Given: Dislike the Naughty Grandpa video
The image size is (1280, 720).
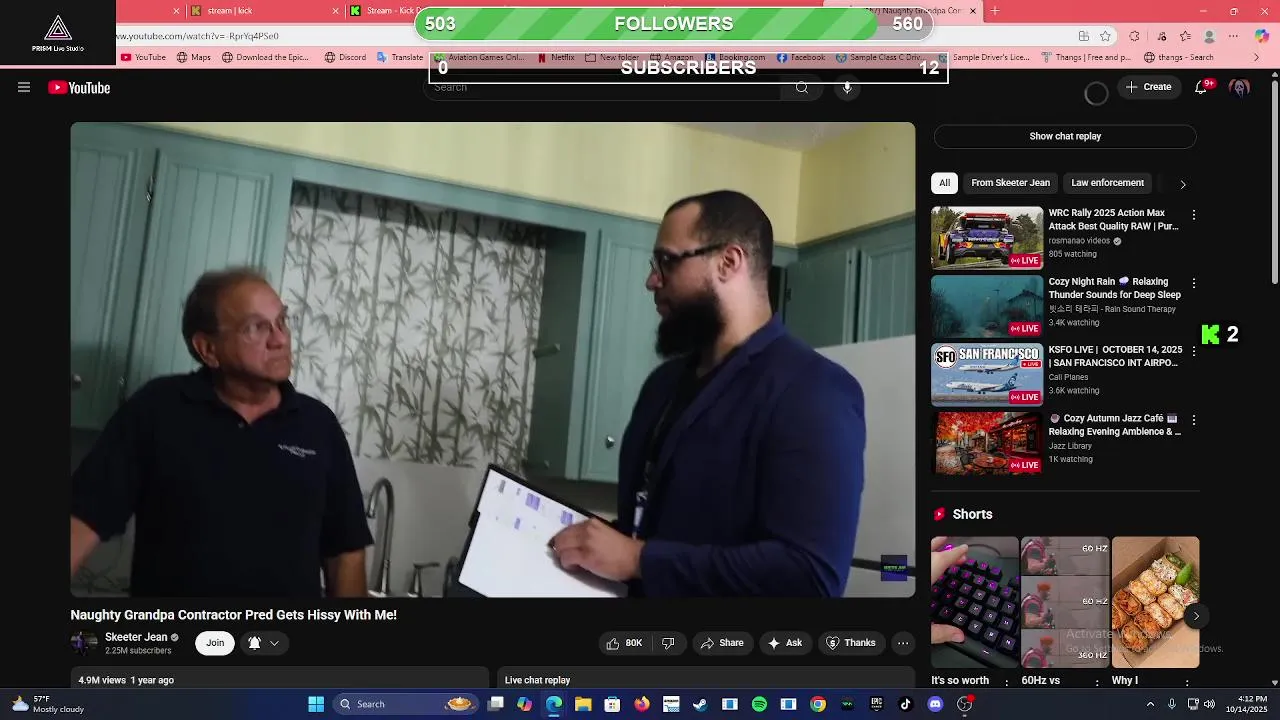Looking at the screenshot, I should pos(668,643).
